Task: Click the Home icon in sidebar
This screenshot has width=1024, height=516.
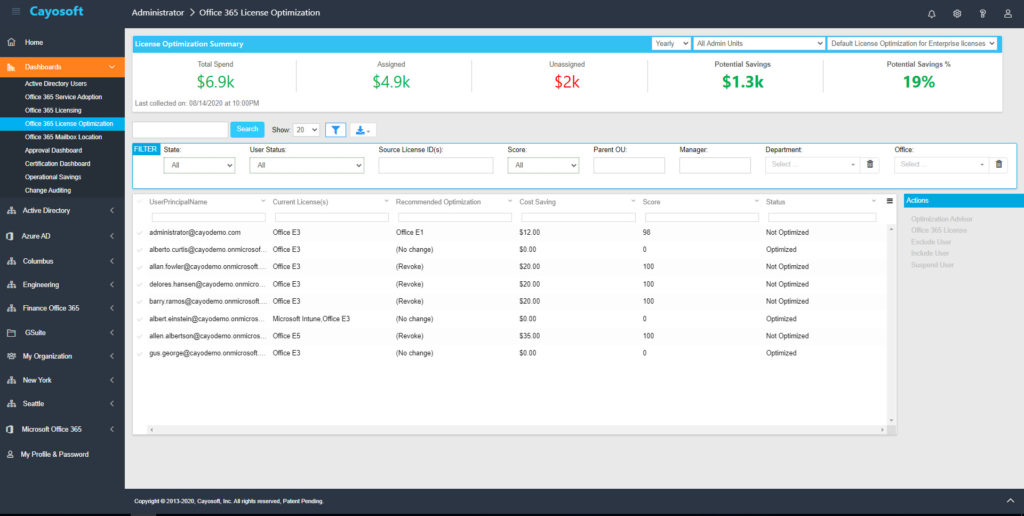Action: [11, 42]
